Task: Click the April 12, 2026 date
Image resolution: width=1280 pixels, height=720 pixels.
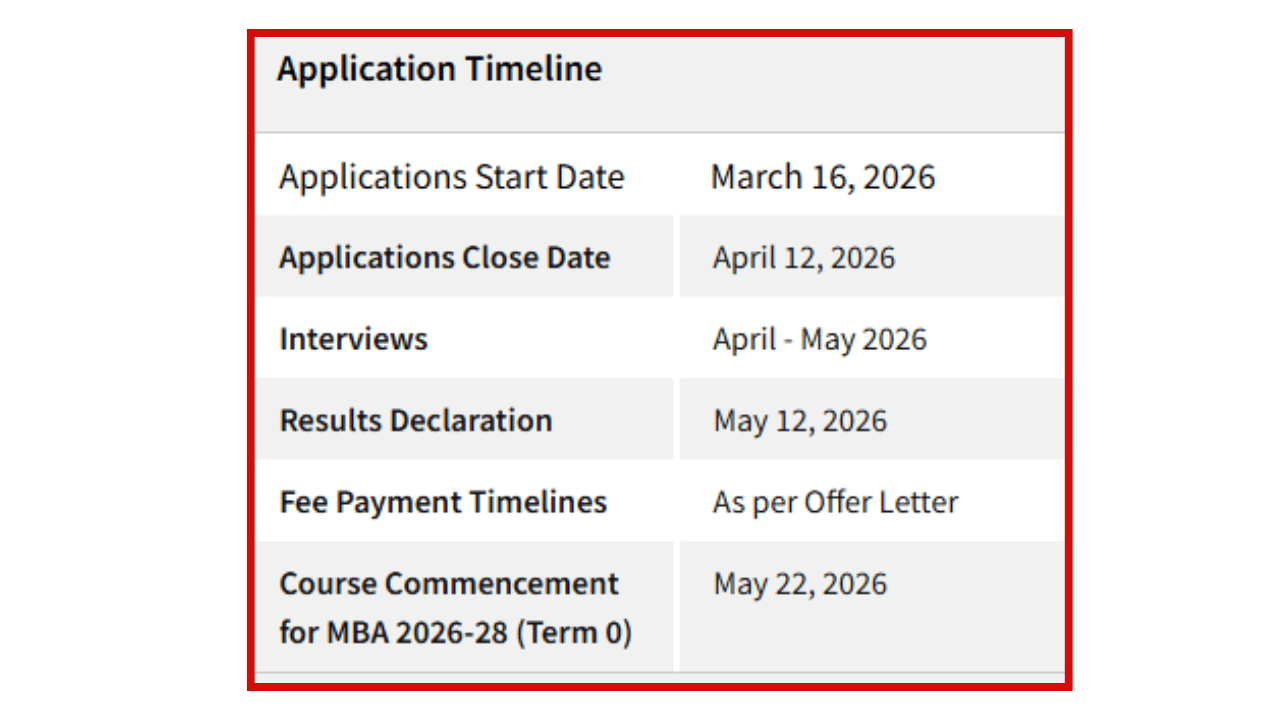Action: tap(803, 258)
